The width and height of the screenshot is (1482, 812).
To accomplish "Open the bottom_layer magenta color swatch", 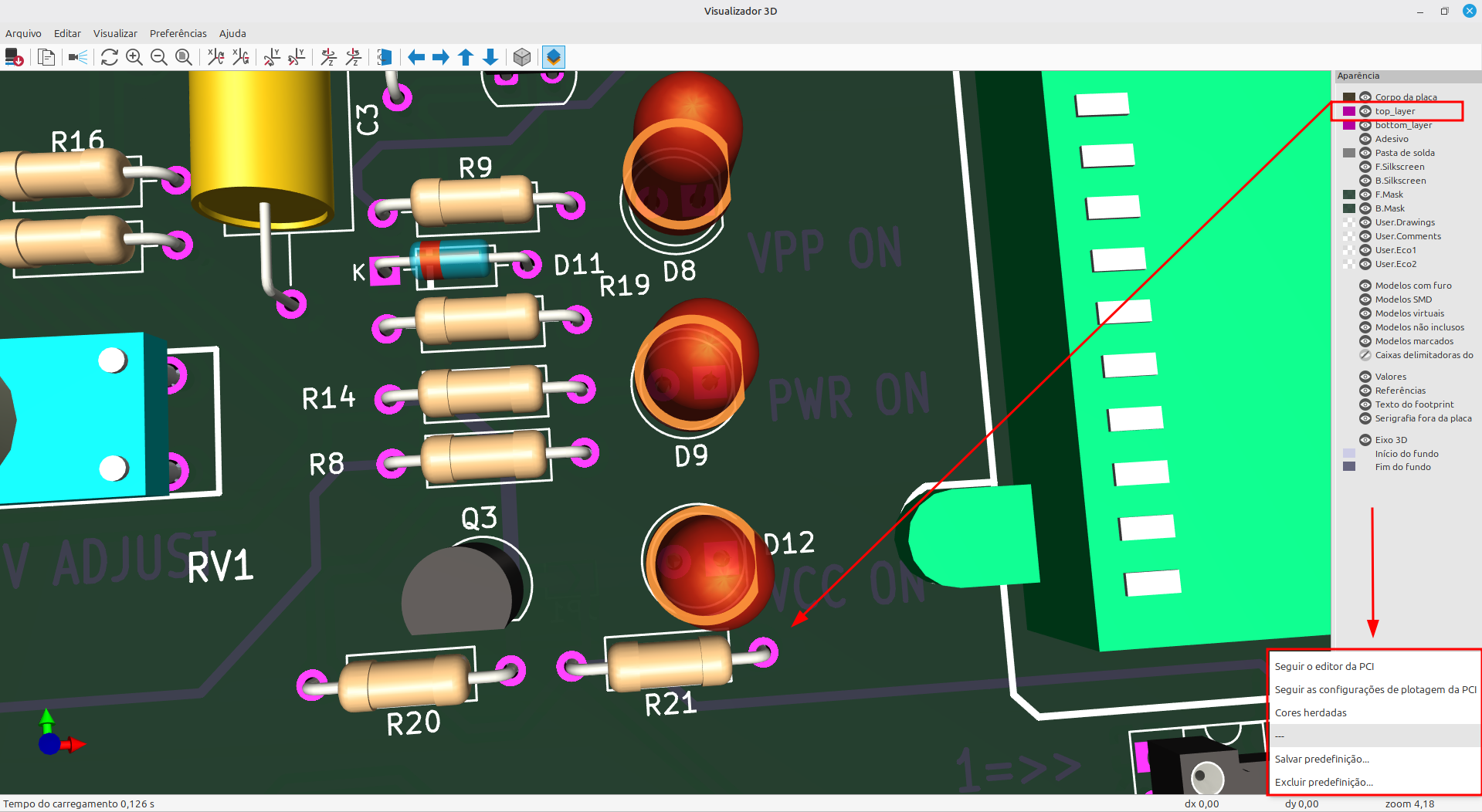I will (x=1349, y=125).
